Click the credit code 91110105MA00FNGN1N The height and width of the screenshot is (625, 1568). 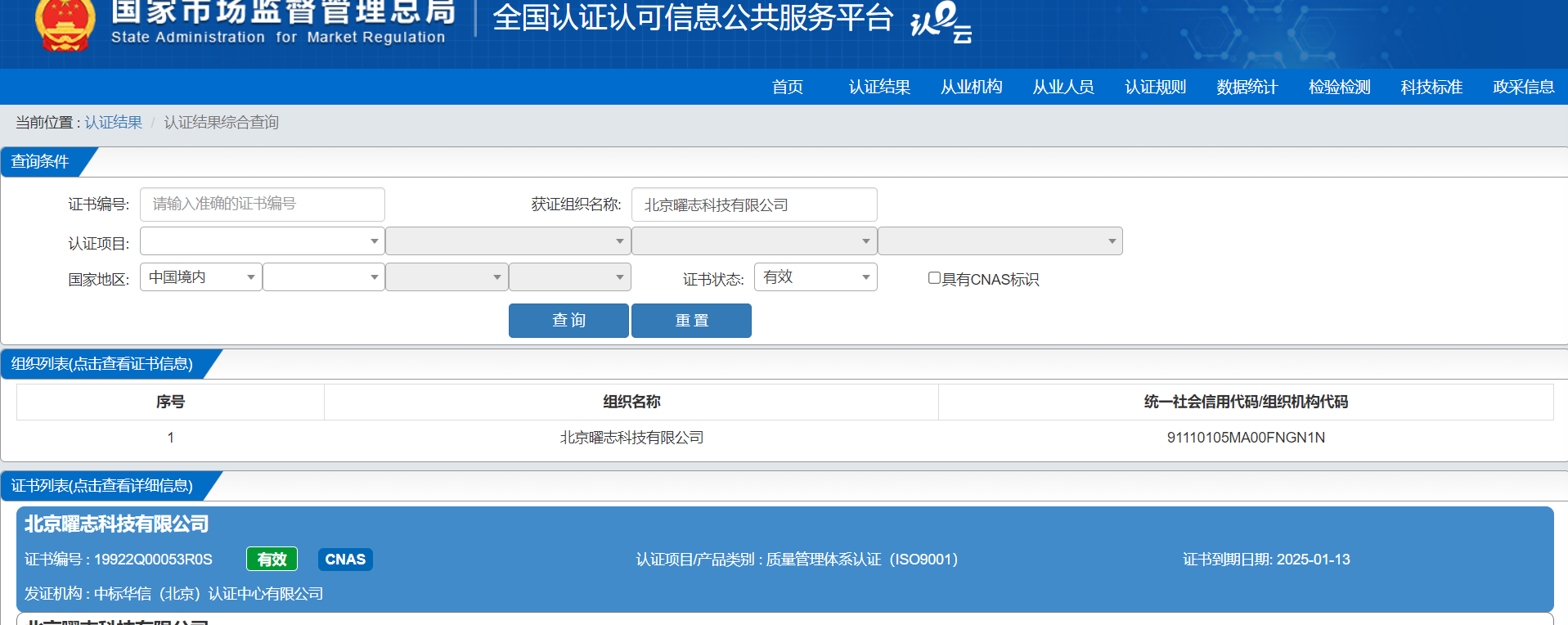[x=1246, y=438]
